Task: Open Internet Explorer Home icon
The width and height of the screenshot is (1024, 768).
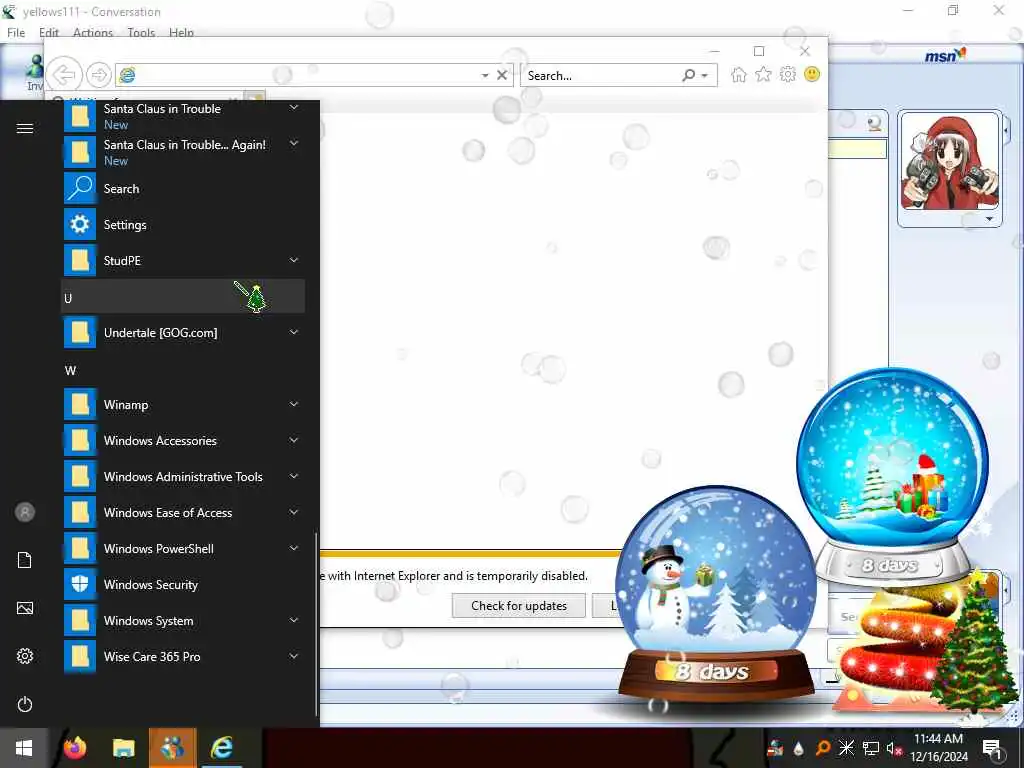Action: point(739,74)
